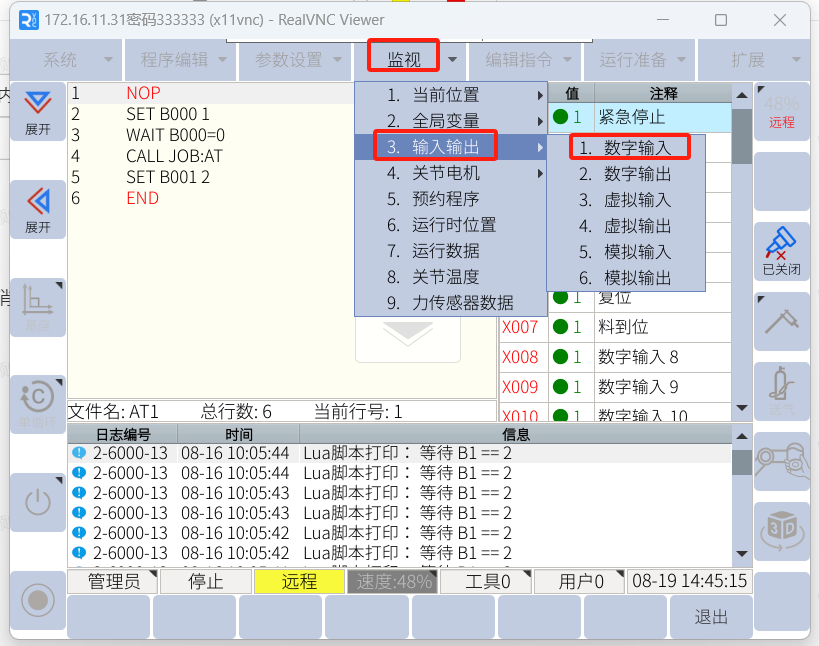Toggle the X007 料到位 green status light
This screenshot has width=819, height=646.
[x=560, y=327]
